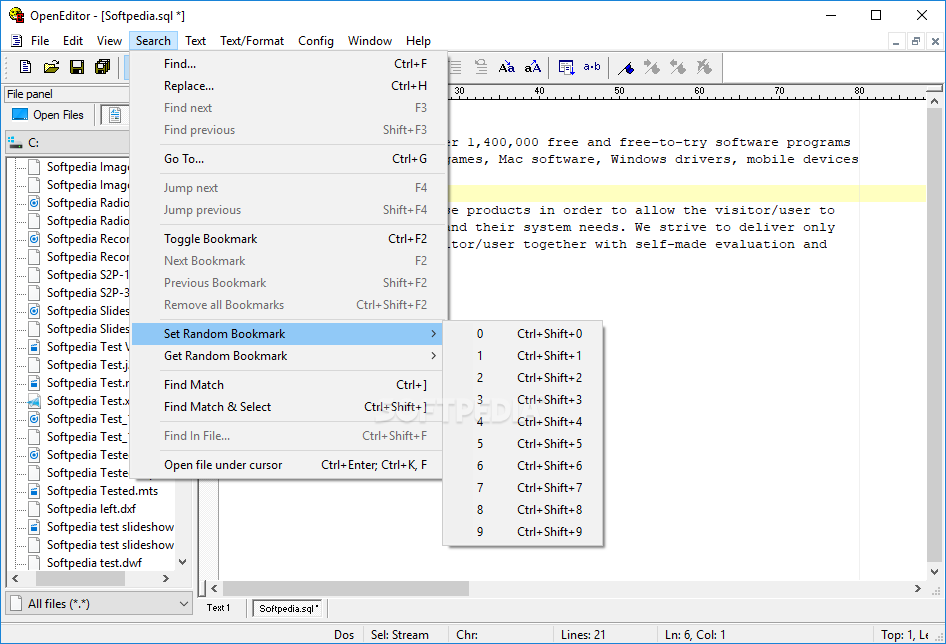Click the Save file toolbar icon
Screen dimensions: 946x644
tap(77, 67)
